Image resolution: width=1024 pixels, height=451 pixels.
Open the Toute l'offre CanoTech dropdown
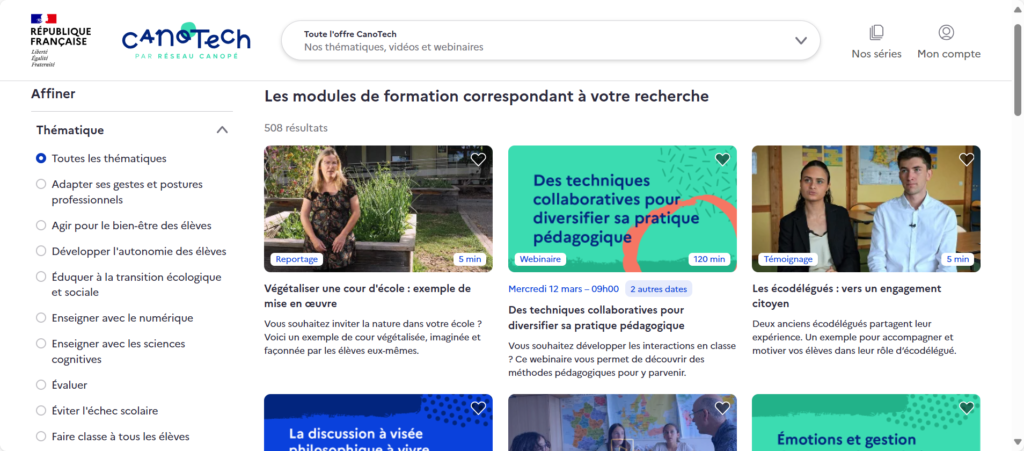551,40
